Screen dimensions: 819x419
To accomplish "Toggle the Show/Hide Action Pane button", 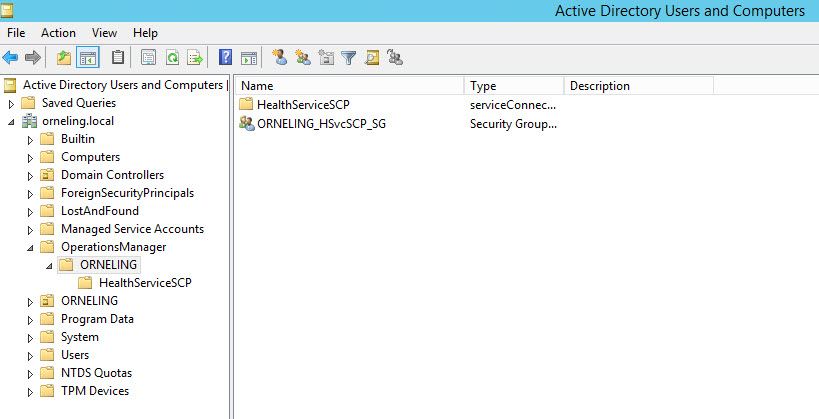I will coord(249,58).
